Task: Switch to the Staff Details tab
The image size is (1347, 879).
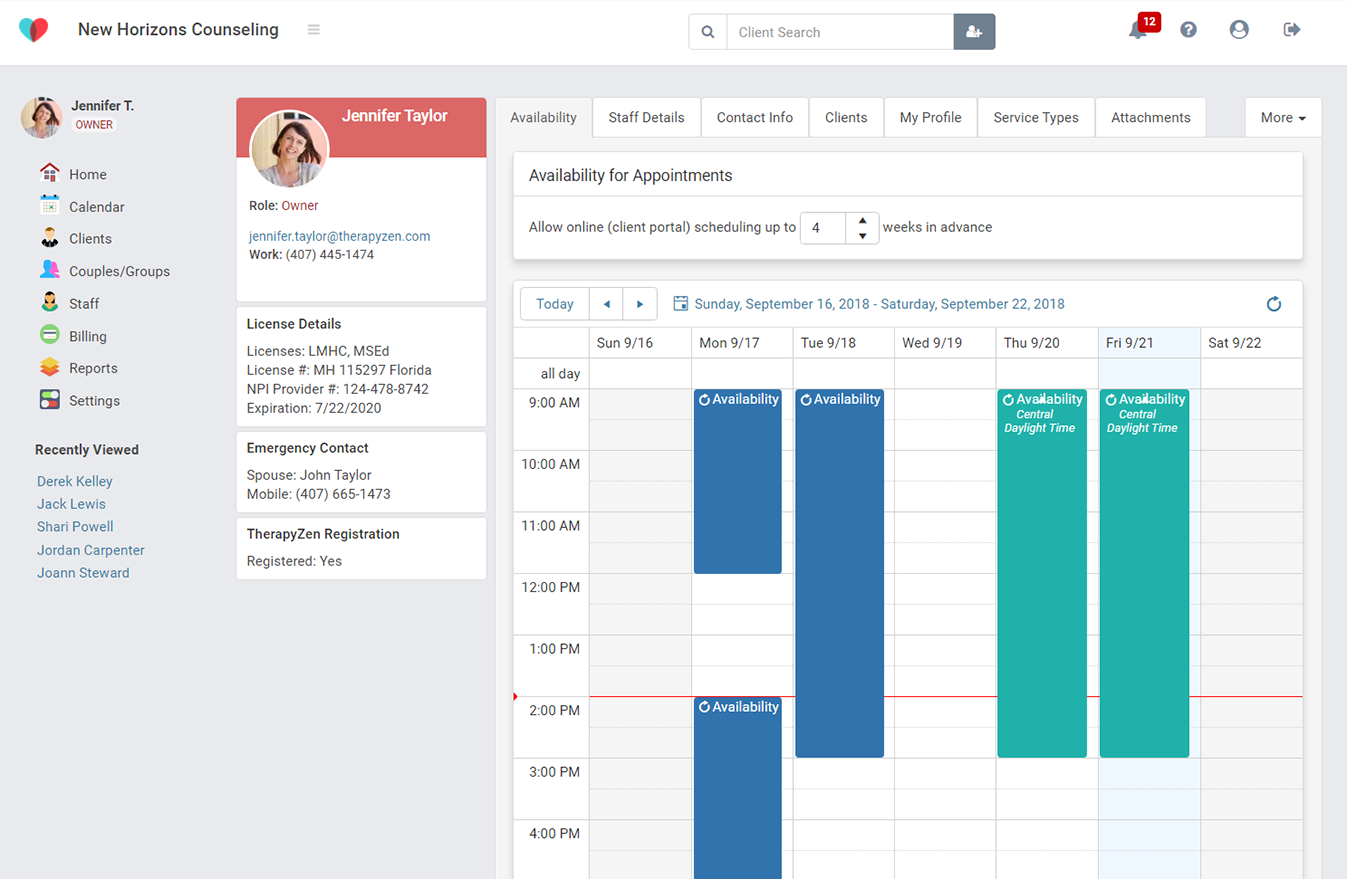Action: (x=646, y=117)
